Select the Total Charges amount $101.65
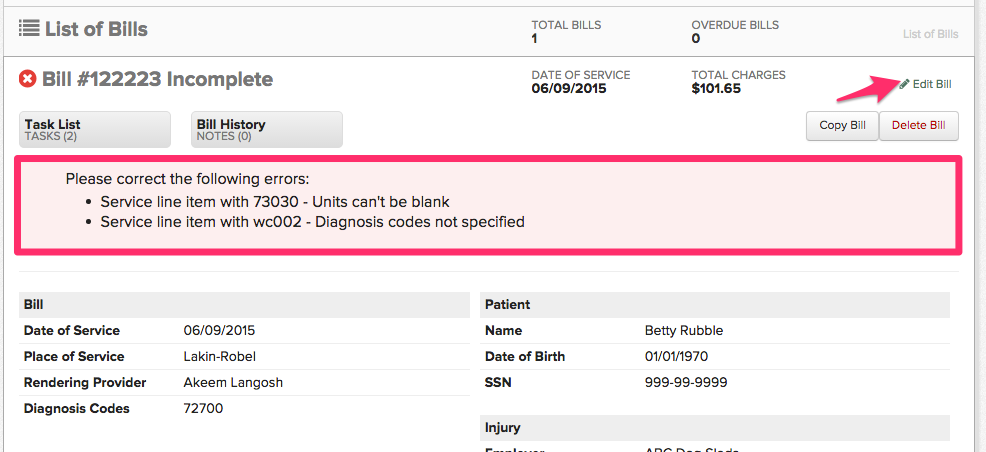 (716, 89)
